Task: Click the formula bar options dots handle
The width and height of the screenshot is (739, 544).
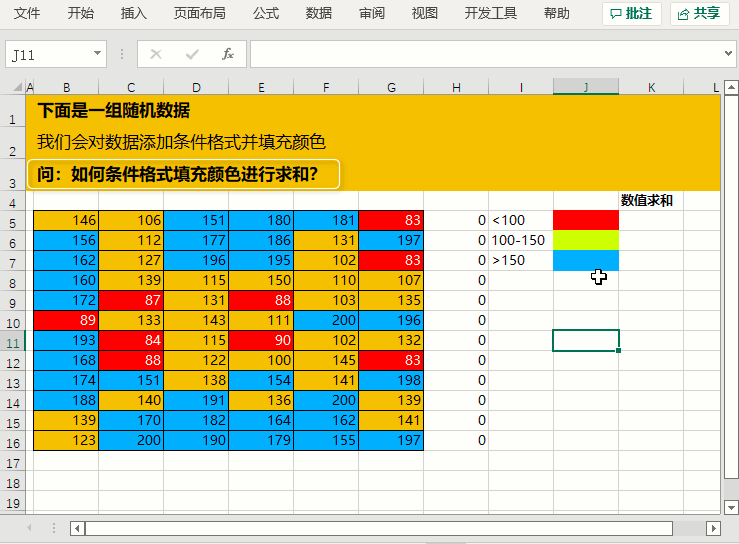Action: click(122, 54)
